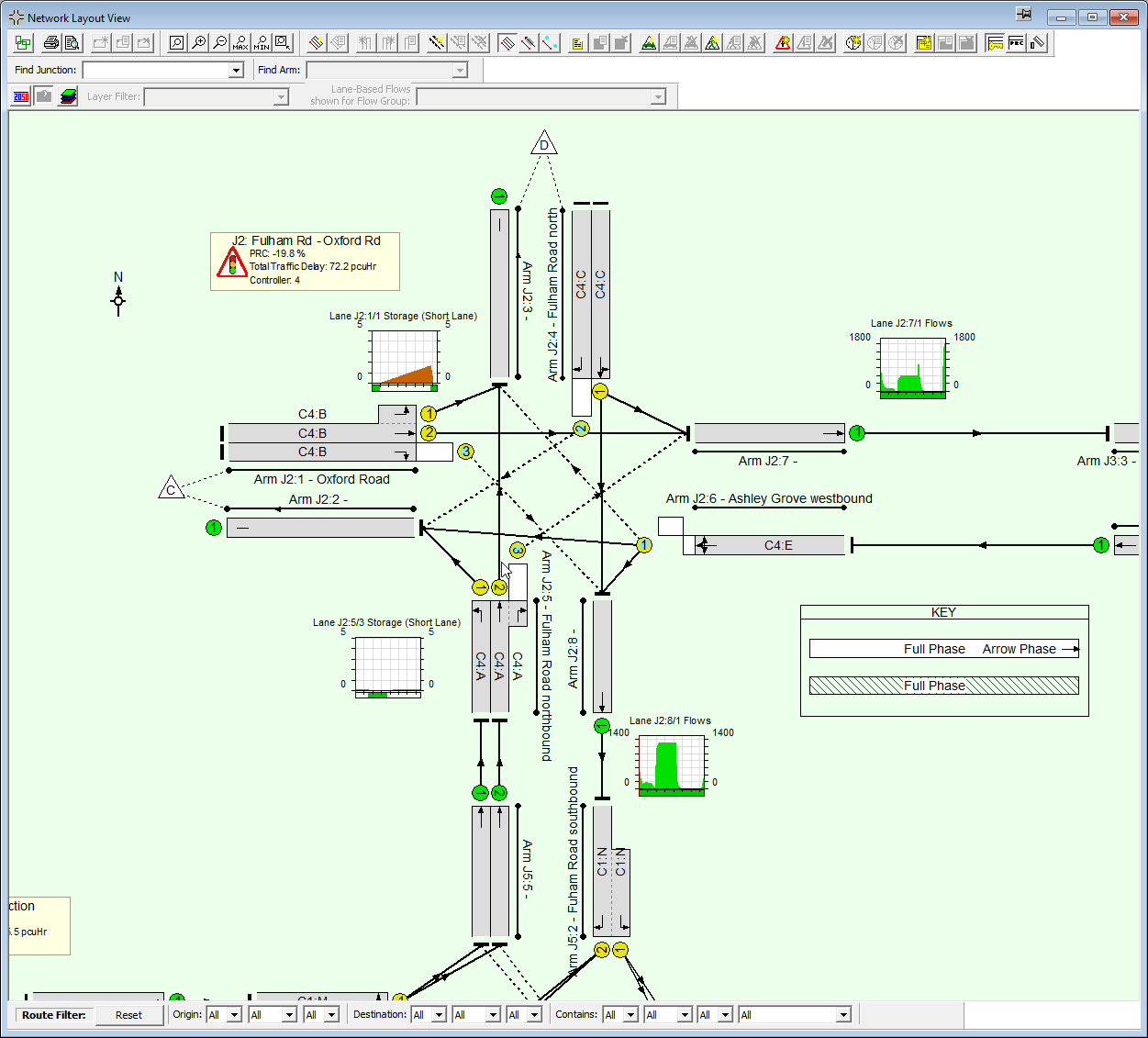Zoom out with the minus magnifier
Screen dimensions: 1148x1038
[219, 42]
